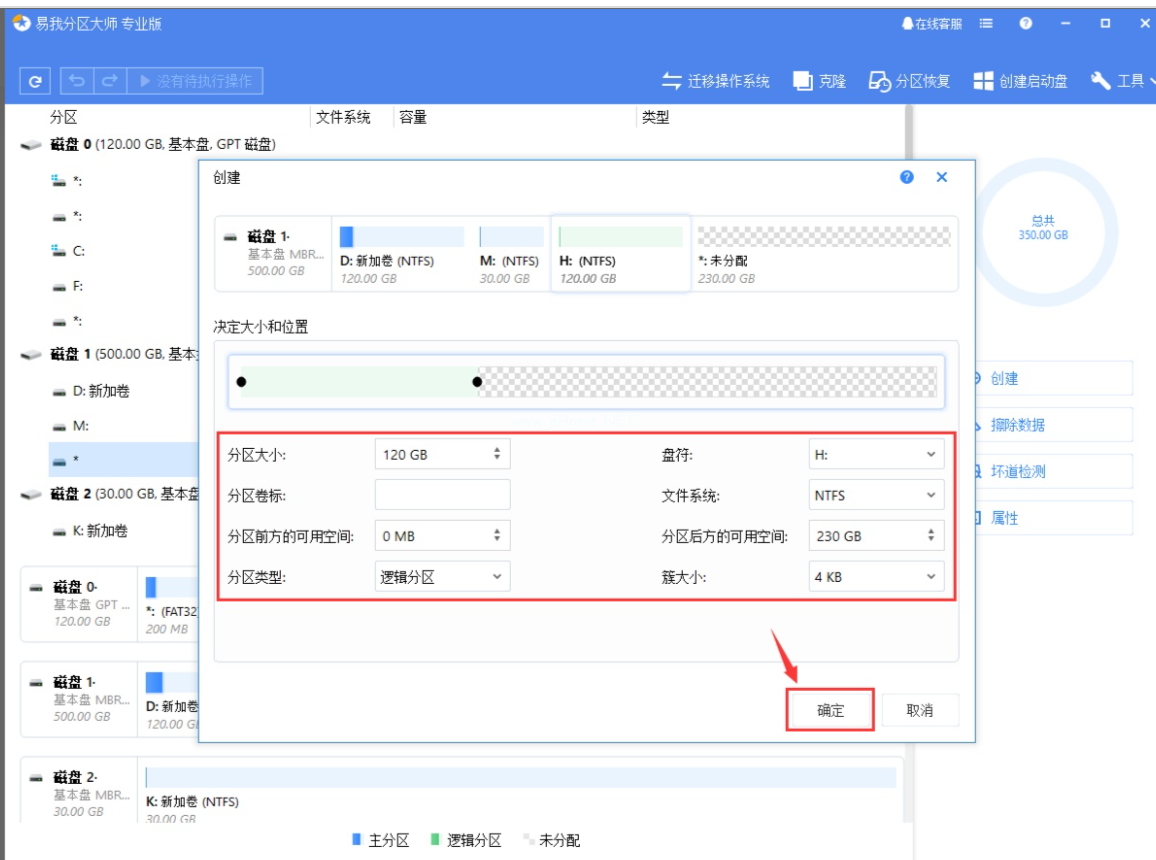The image size is (1156, 860).
Task: Open the 分区类型 逻辑分区 dropdown
Action: (x=442, y=577)
